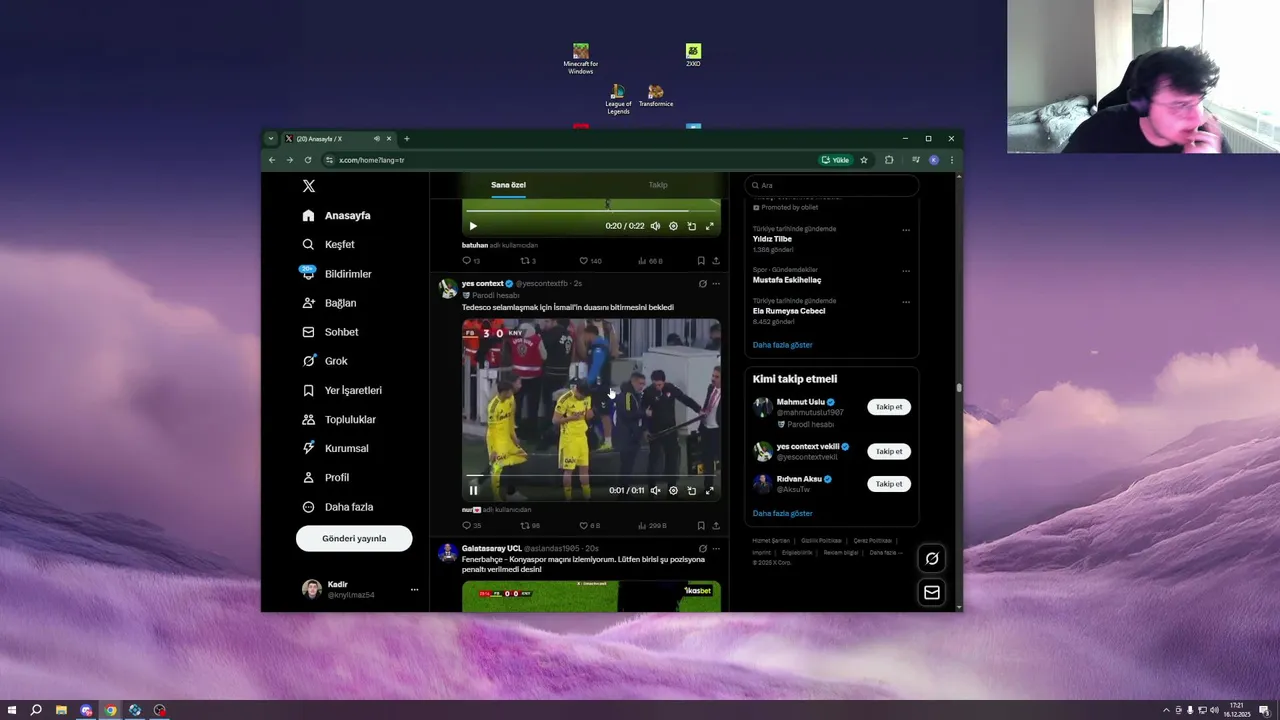Viewport: 1280px width, 720px height.
Task: Reply to the yes context post
Action: click(471, 525)
